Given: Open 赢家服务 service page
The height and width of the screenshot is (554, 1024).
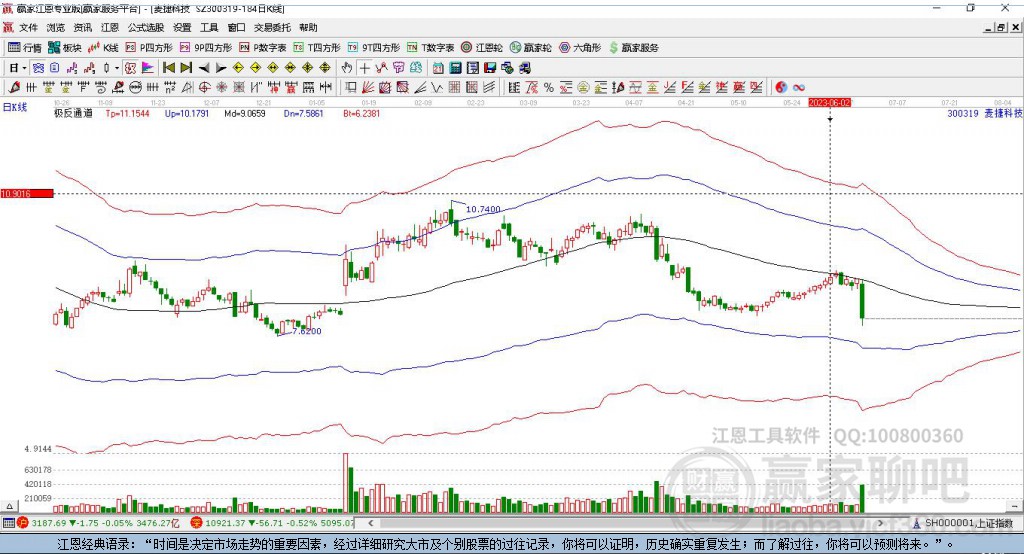Looking at the screenshot, I should [x=633, y=48].
